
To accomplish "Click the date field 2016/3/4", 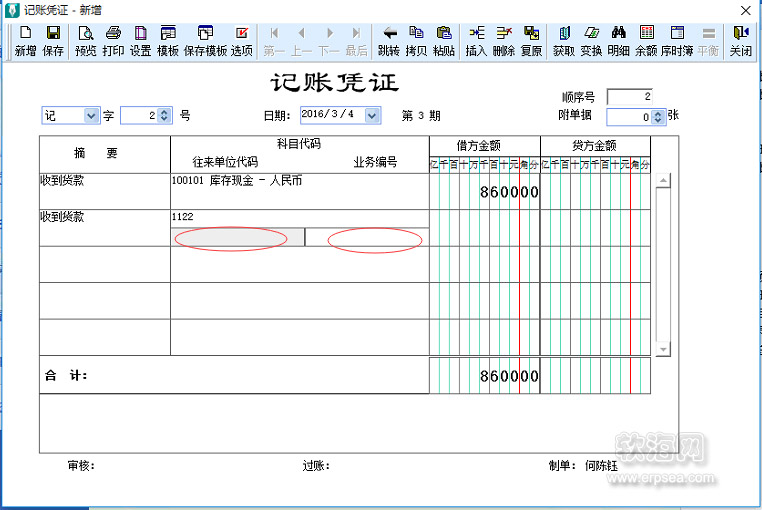I will tap(333, 115).
